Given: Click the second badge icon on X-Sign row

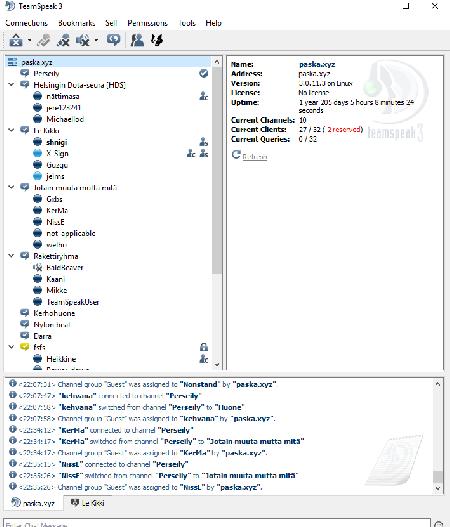Looking at the screenshot, I should click(x=204, y=154).
